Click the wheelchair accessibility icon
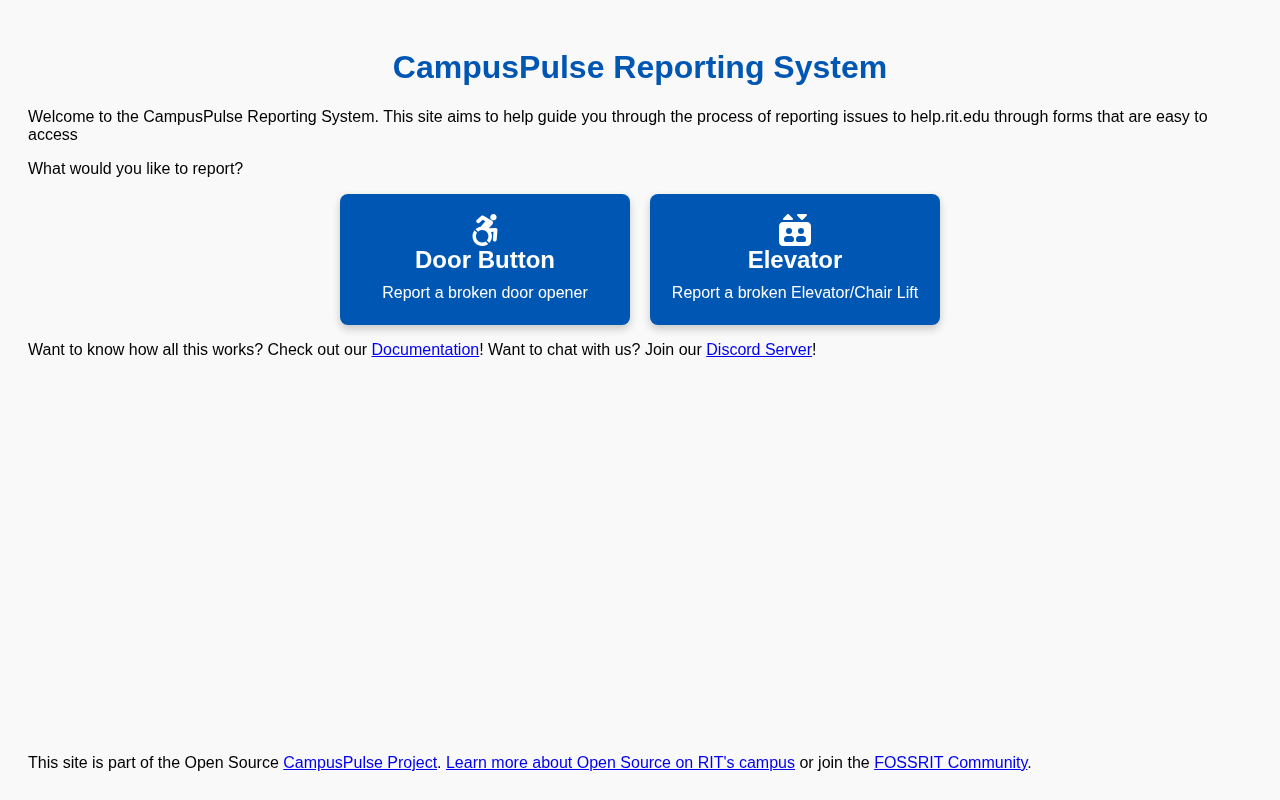 [x=485, y=230]
